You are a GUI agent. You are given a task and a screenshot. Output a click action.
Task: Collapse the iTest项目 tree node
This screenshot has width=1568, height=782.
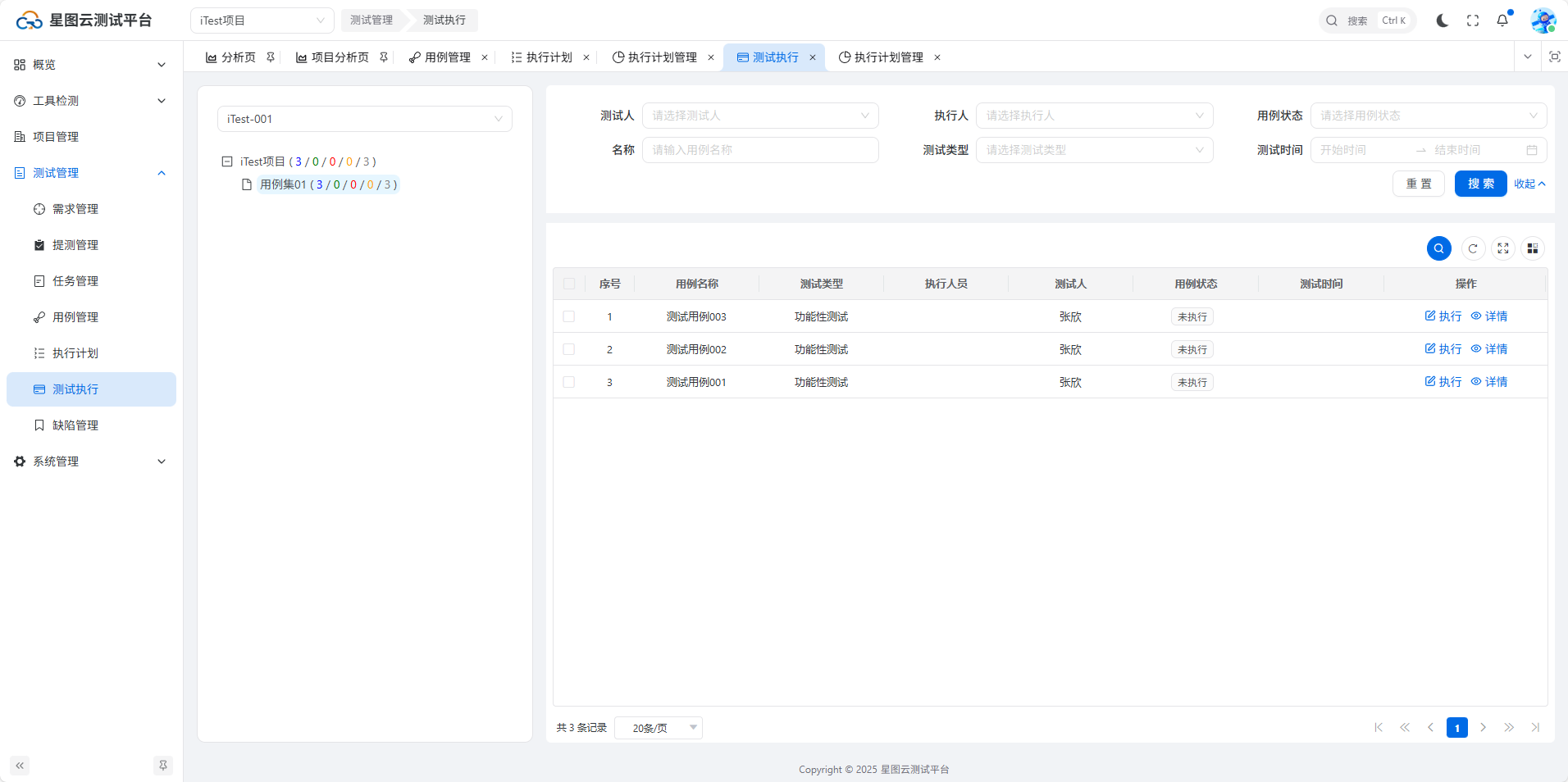click(x=227, y=161)
